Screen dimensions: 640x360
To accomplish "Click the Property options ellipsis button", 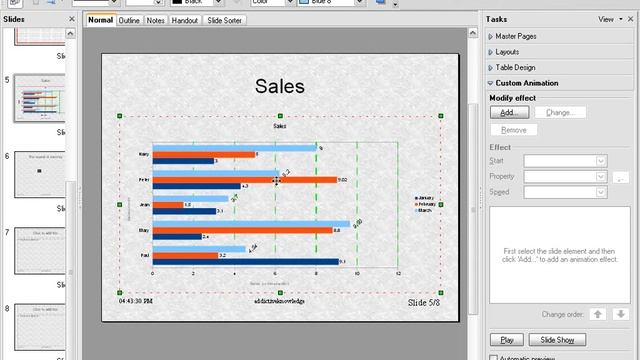I will 620,177.
